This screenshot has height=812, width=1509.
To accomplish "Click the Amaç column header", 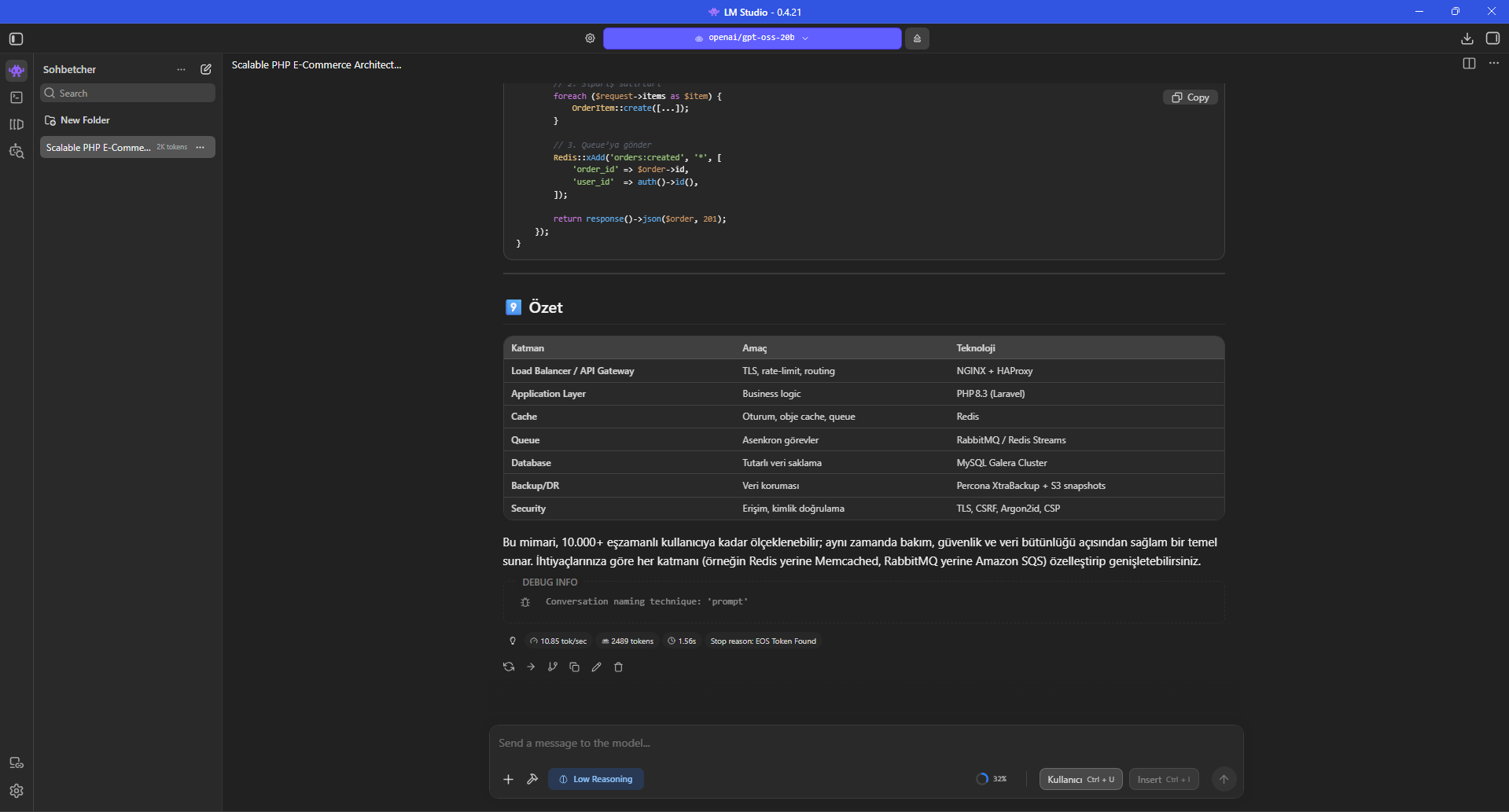I will point(755,348).
